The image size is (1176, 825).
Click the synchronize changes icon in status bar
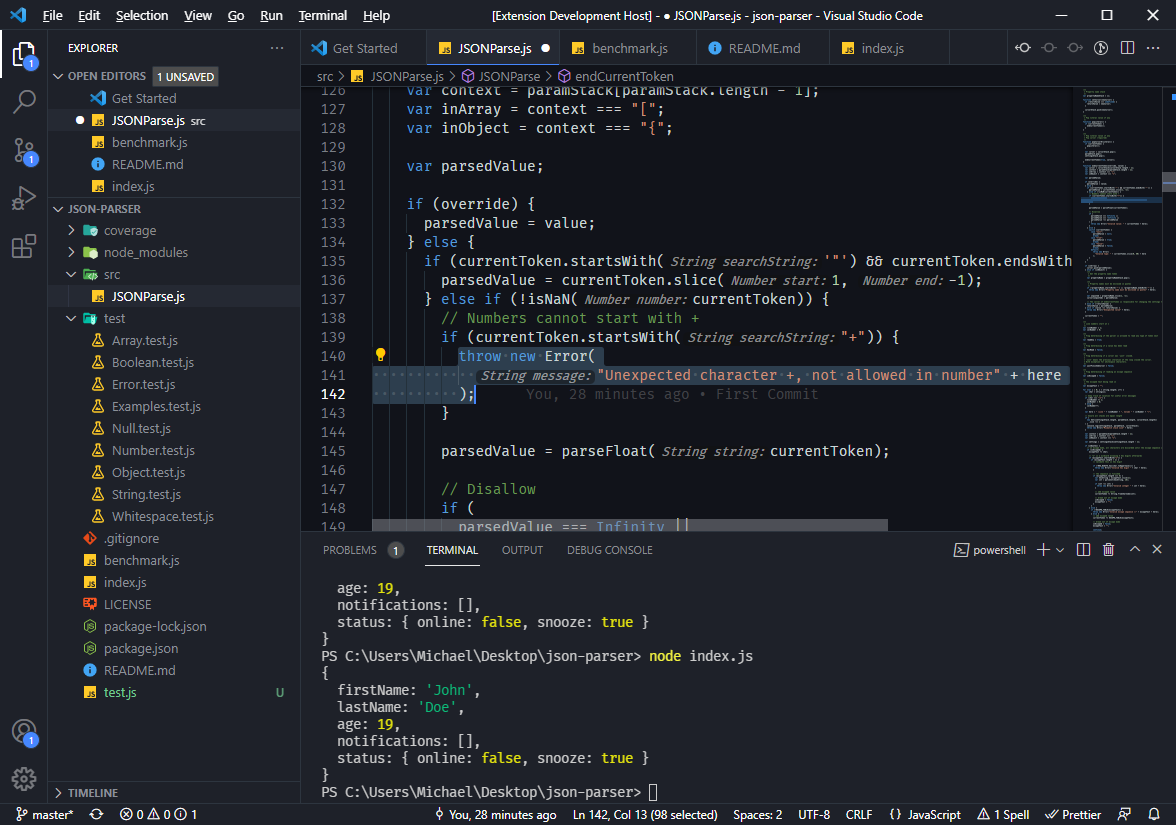tap(96, 814)
